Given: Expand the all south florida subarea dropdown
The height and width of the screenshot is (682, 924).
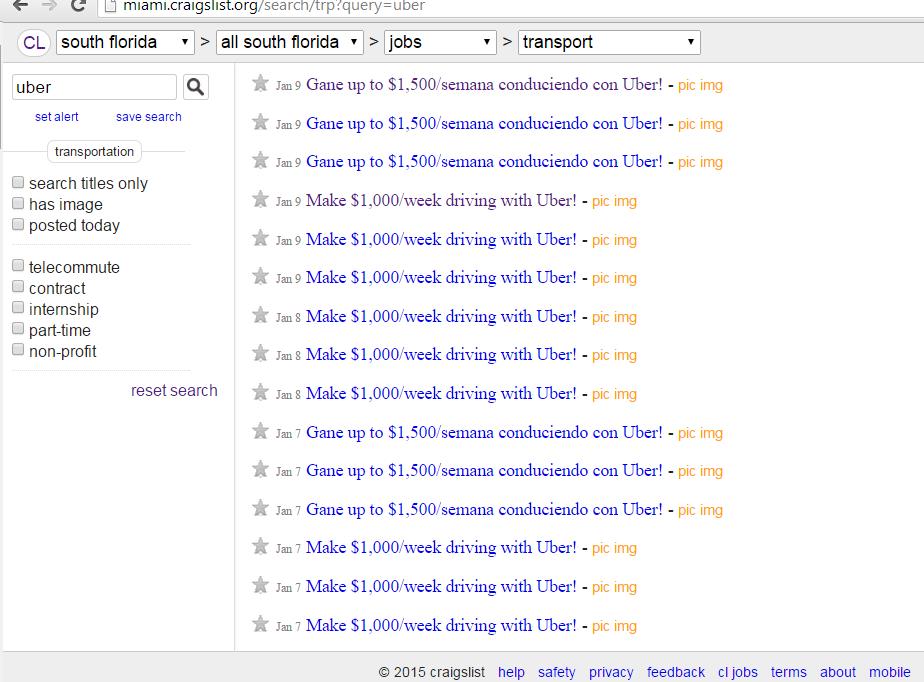Looking at the screenshot, I should [x=289, y=42].
